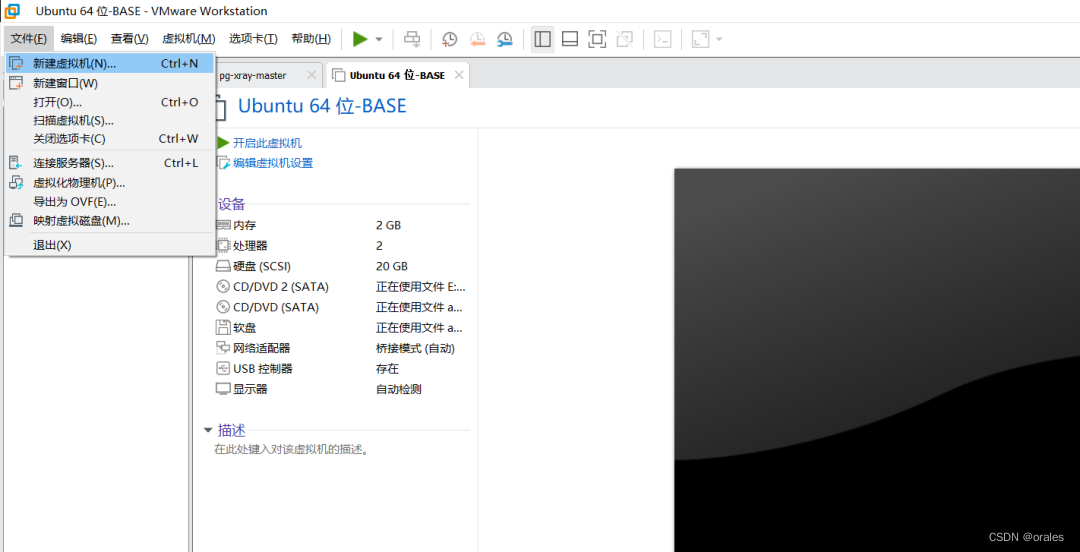This screenshot has height=552, width=1080.
Task: Click the VMware Workstation title bar icon
Action: point(12,11)
